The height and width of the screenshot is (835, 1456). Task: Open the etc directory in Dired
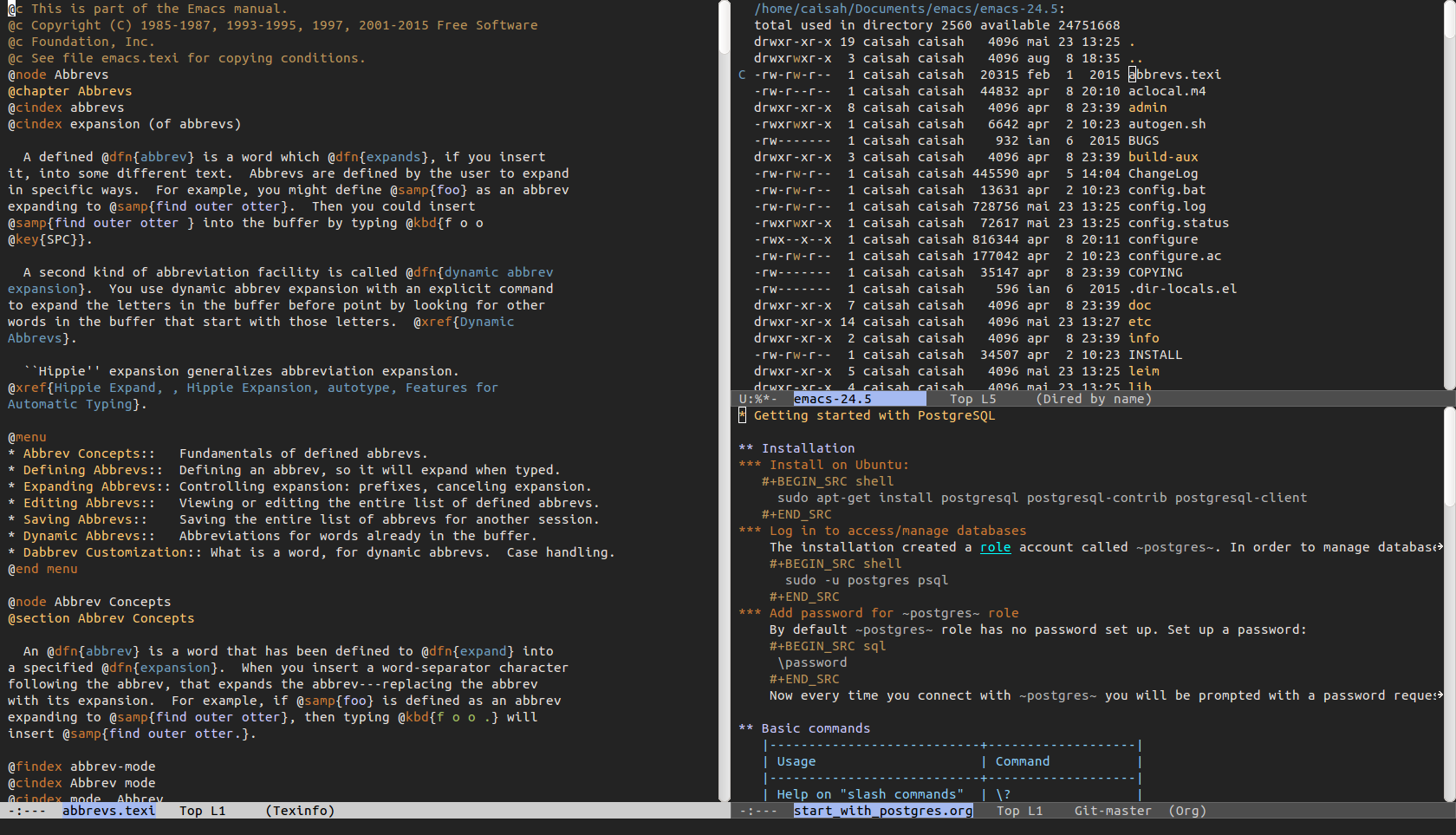coord(1140,322)
